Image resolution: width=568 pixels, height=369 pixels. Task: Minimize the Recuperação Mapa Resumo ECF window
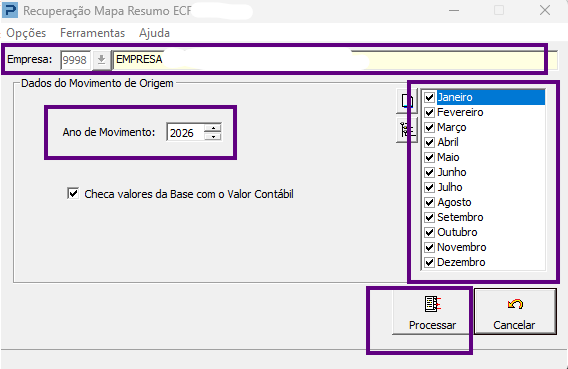[454, 11]
